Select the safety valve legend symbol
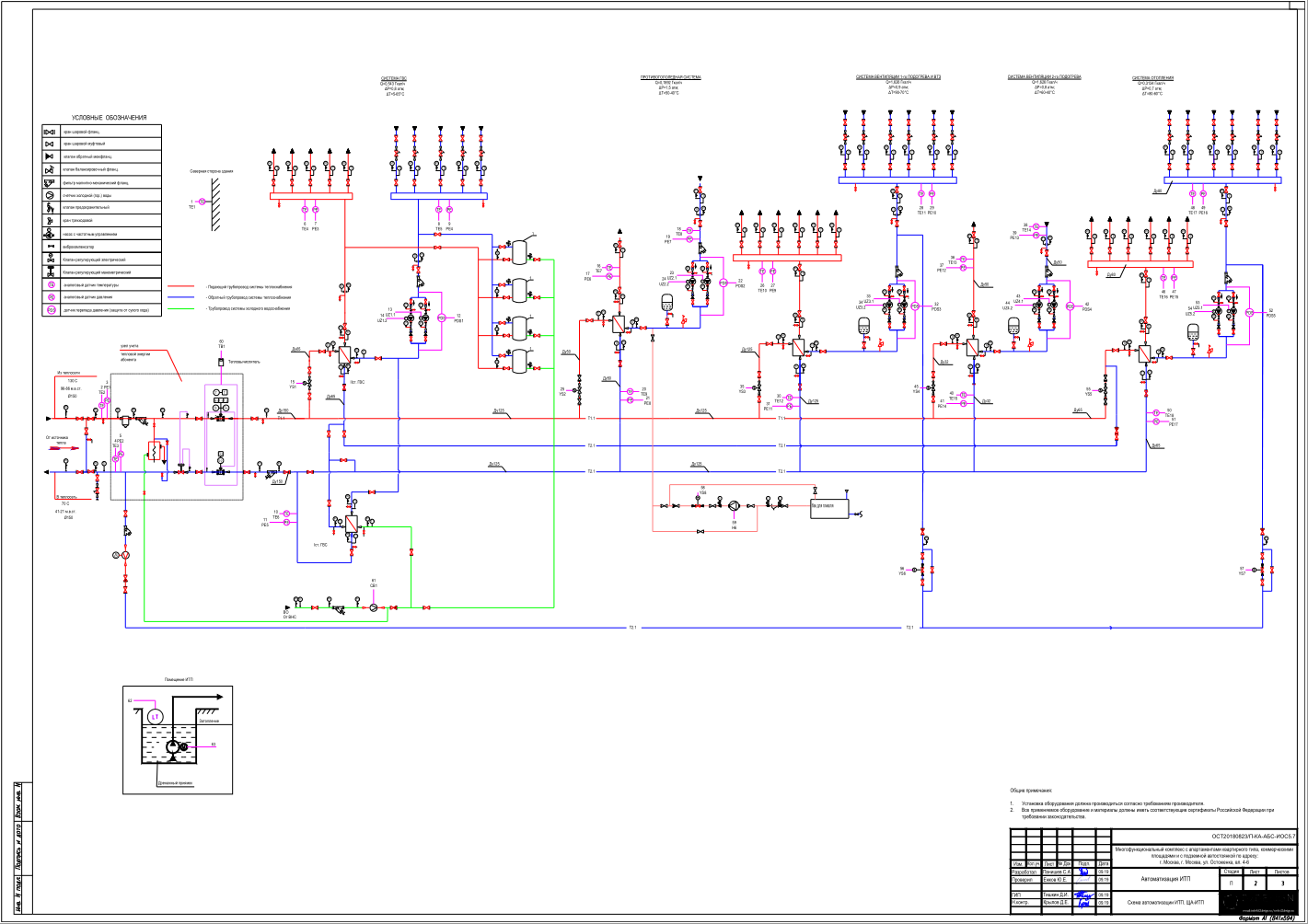Image resolution: width=1308 pixels, height=924 pixels. click(x=49, y=208)
